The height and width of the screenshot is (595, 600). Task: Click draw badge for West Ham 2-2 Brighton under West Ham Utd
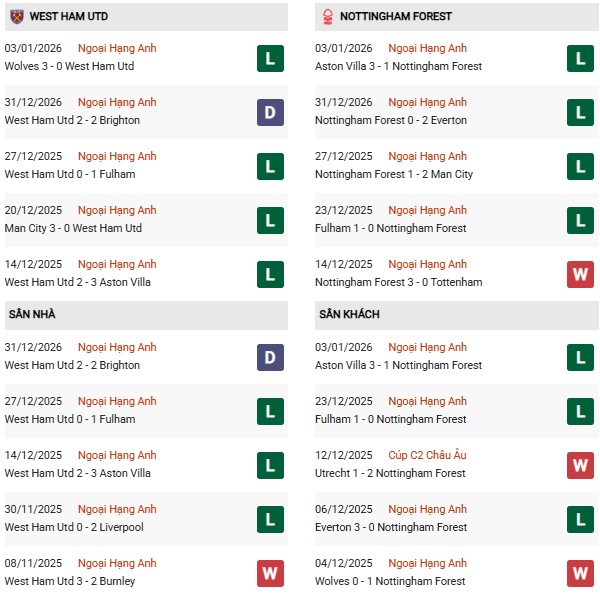click(x=270, y=112)
